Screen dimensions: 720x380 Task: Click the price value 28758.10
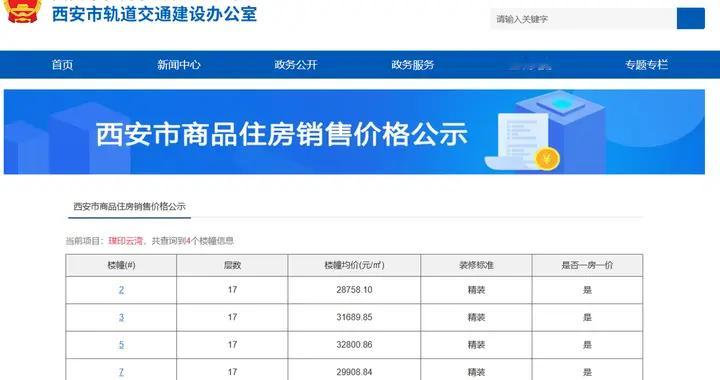(354, 290)
